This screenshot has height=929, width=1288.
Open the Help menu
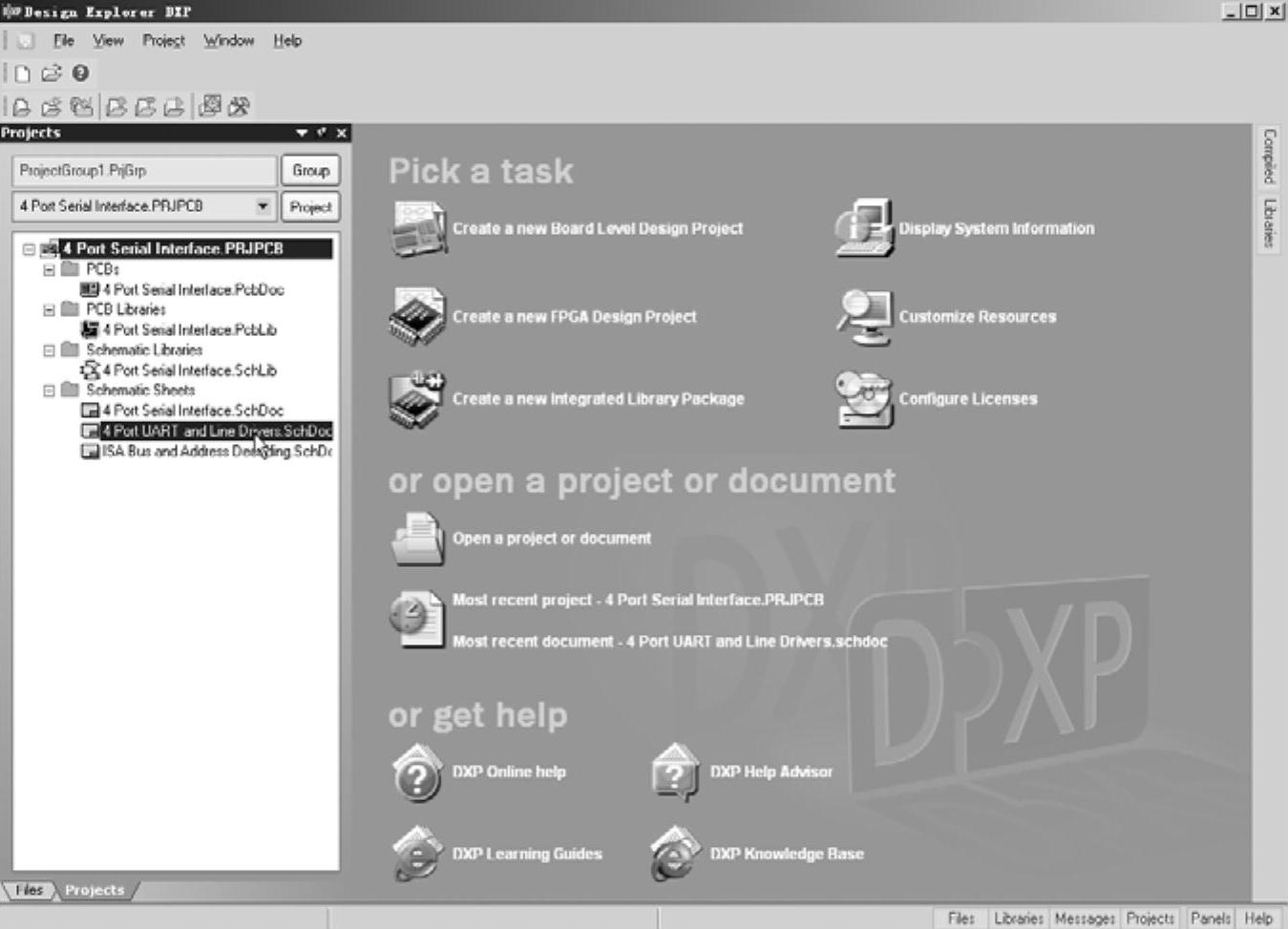coord(287,40)
